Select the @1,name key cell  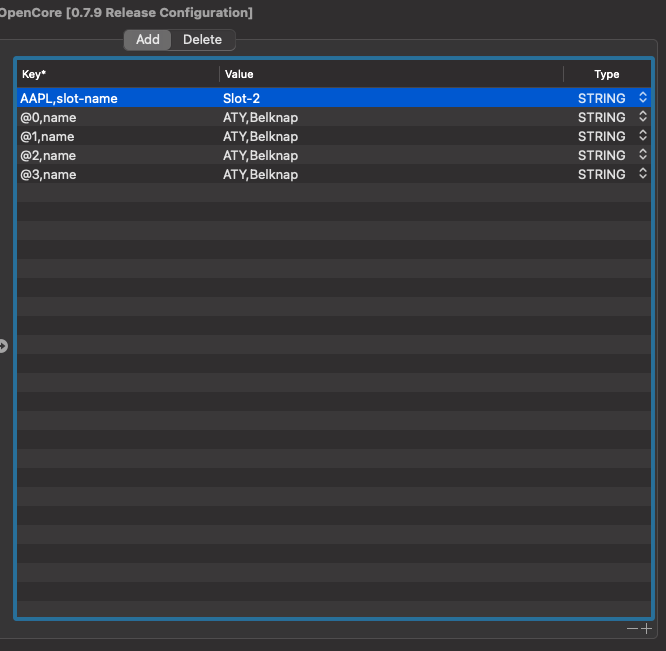click(x=118, y=136)
